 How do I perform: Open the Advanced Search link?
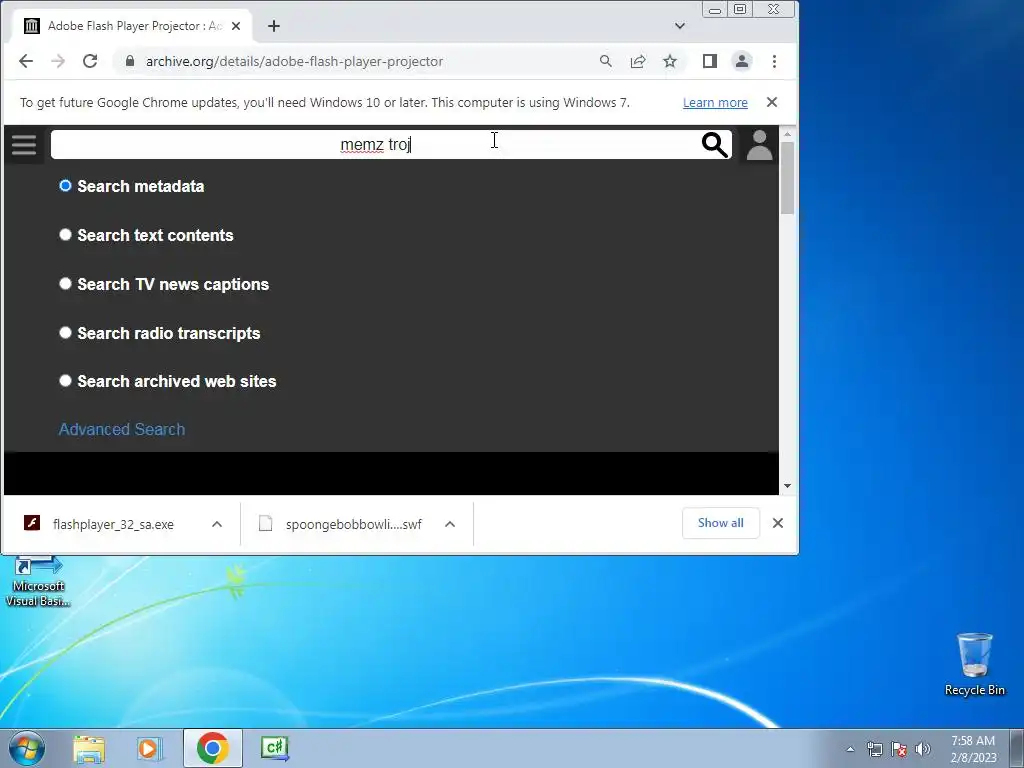pyautogui.click(x=122, y=429)
